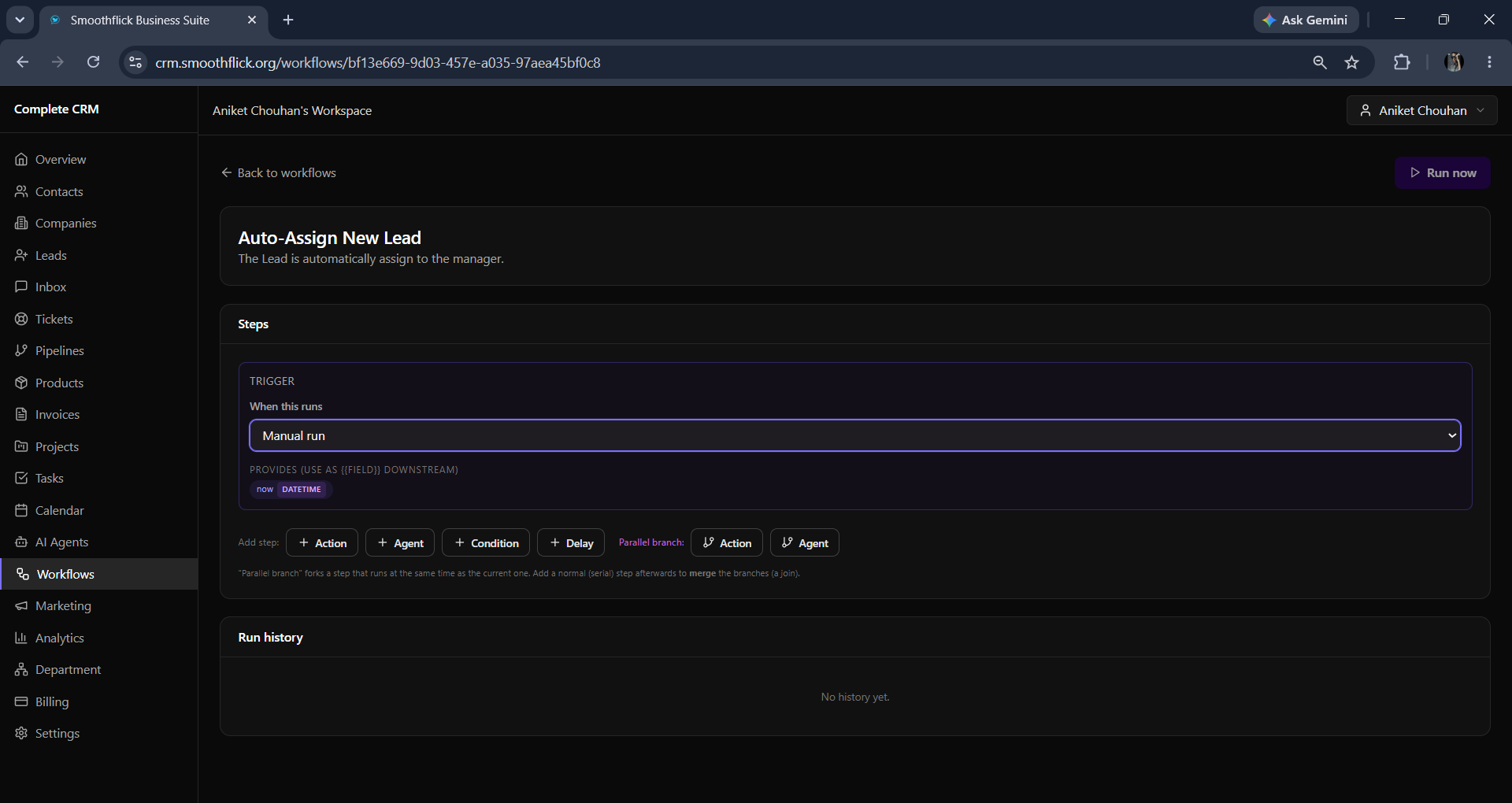Click the browser zoom magnifier icon
1512x803 pixels.
(x=1320, y=62)
